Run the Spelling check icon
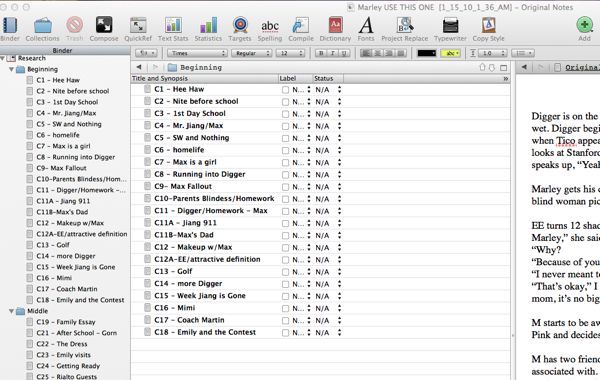600x380 pixels. [270, 26]
